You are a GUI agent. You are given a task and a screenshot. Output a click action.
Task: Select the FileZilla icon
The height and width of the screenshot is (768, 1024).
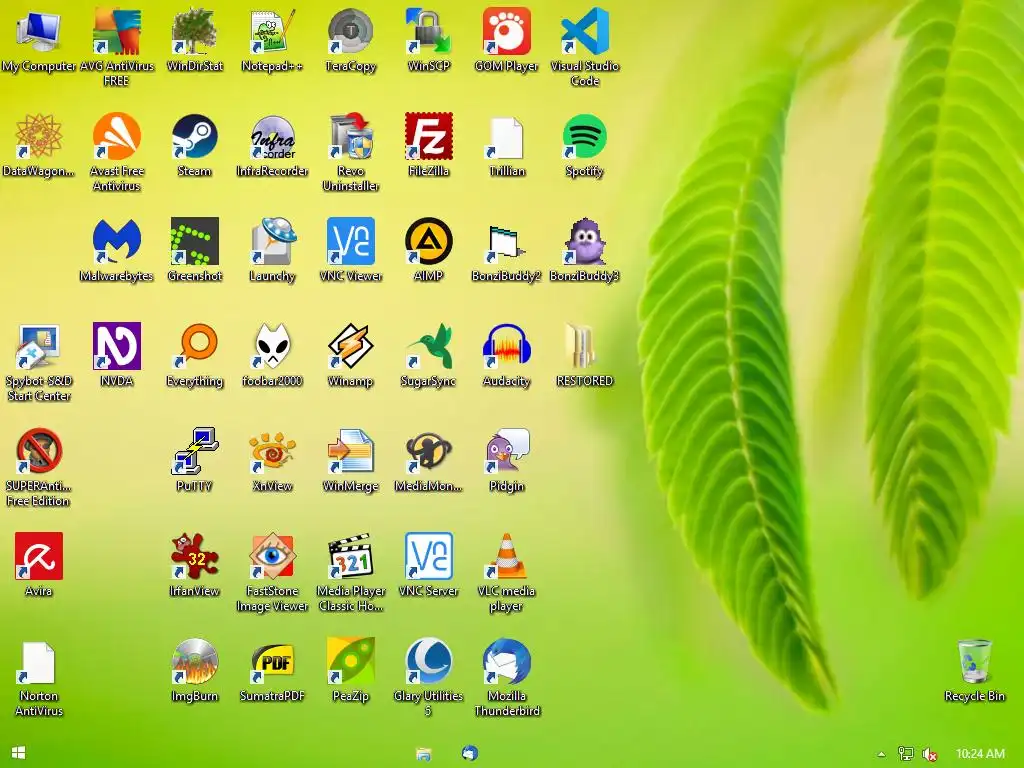pos(428,136)
